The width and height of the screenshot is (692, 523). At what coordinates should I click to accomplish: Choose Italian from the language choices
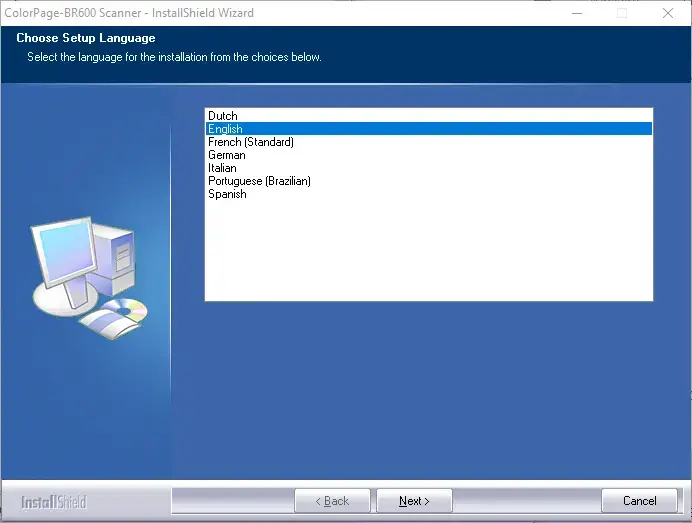click(x=222, y=168)
